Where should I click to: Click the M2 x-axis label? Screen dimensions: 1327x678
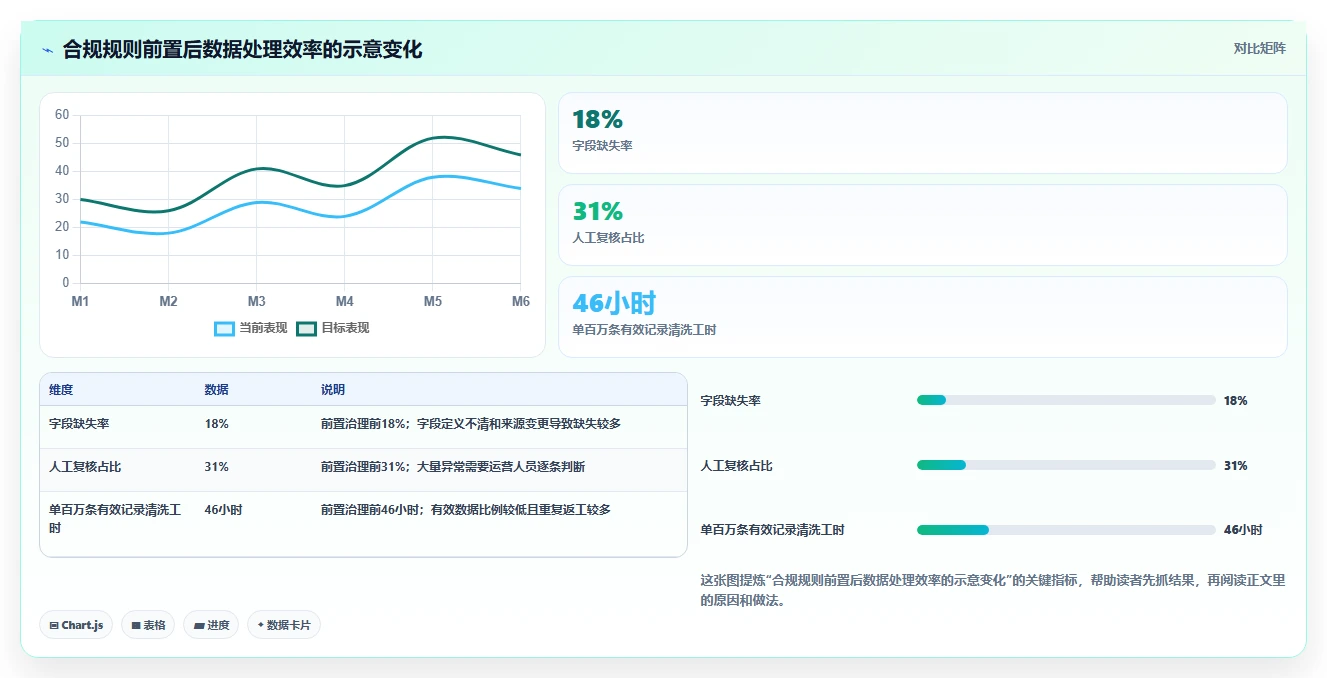[168, 301]
